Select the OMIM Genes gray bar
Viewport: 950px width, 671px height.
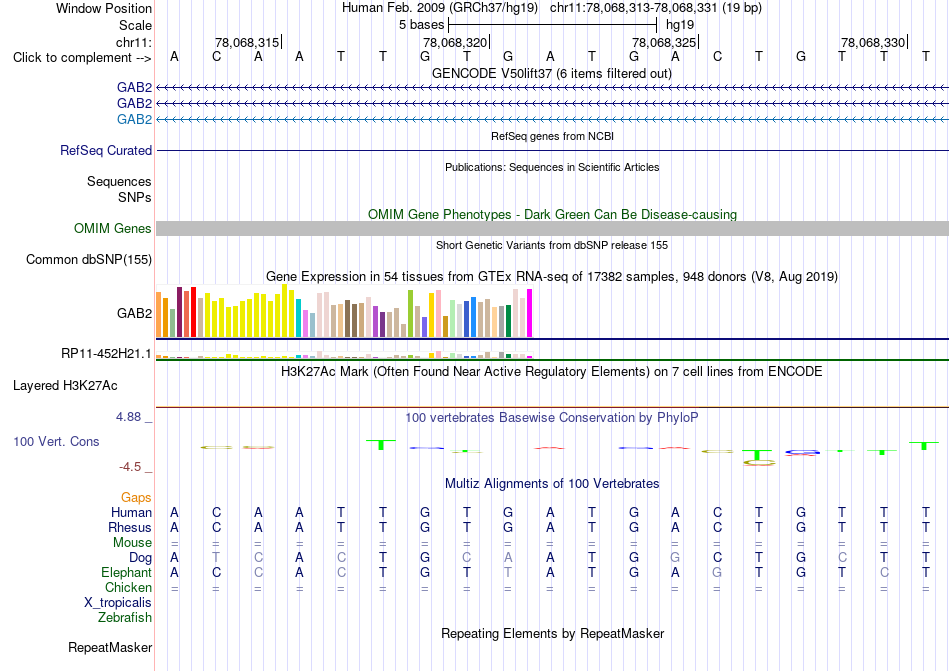coord(552,228)
